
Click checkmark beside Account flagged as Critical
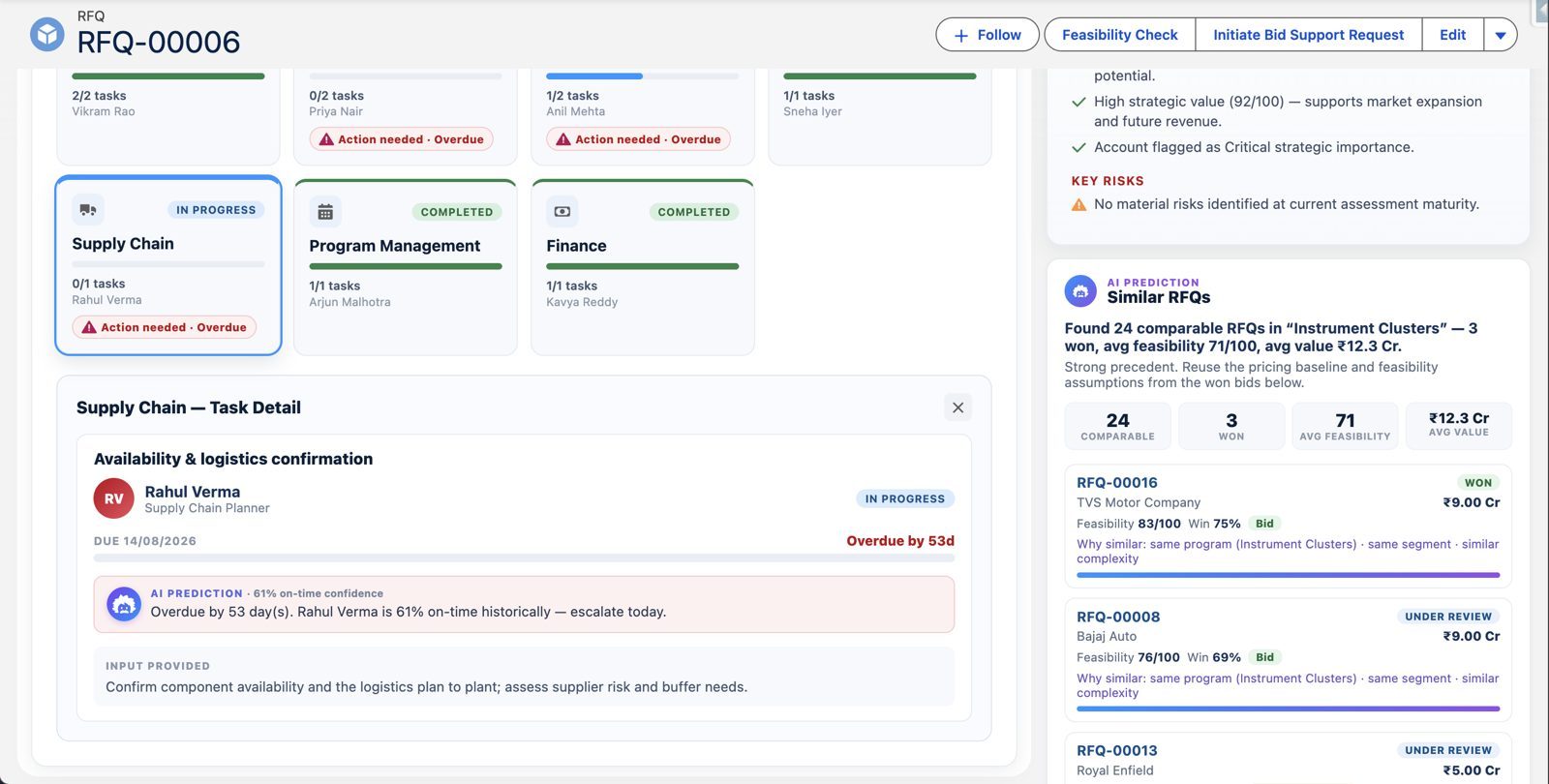pos(1078,147)
